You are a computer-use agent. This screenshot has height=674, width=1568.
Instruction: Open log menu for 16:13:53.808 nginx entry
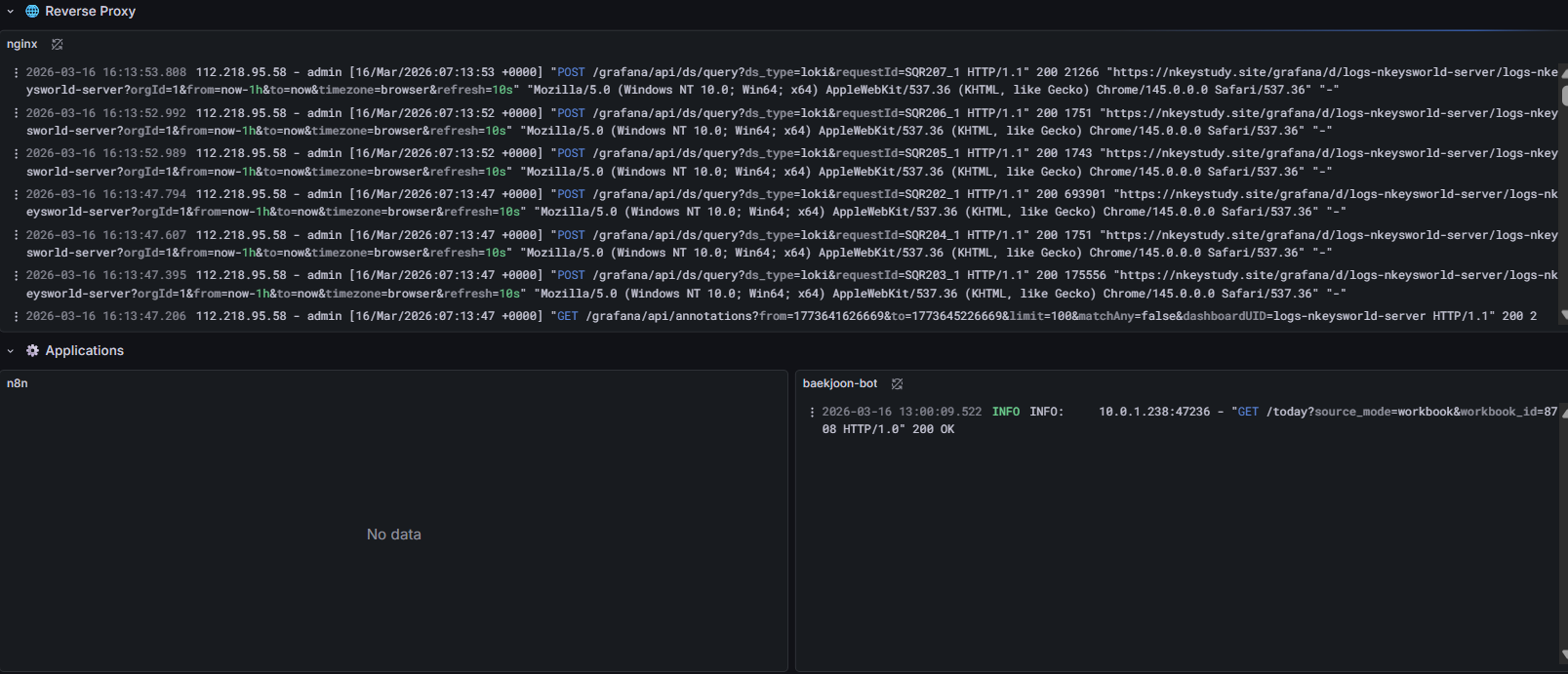(x=16, y=73)
